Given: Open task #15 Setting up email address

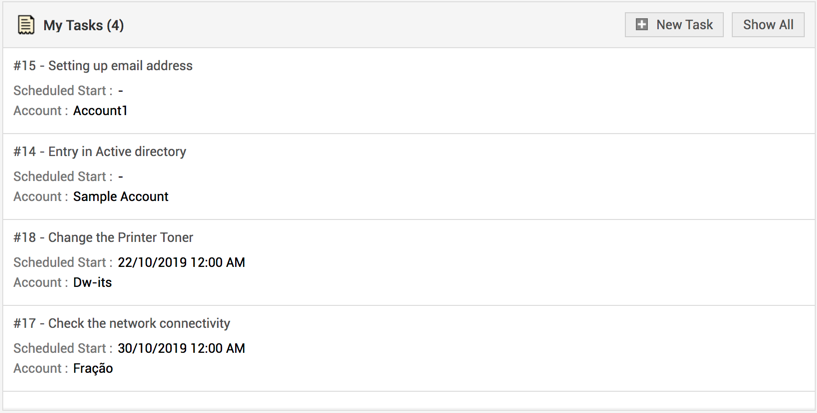Looking at the screenshot, I should (103, 66).
